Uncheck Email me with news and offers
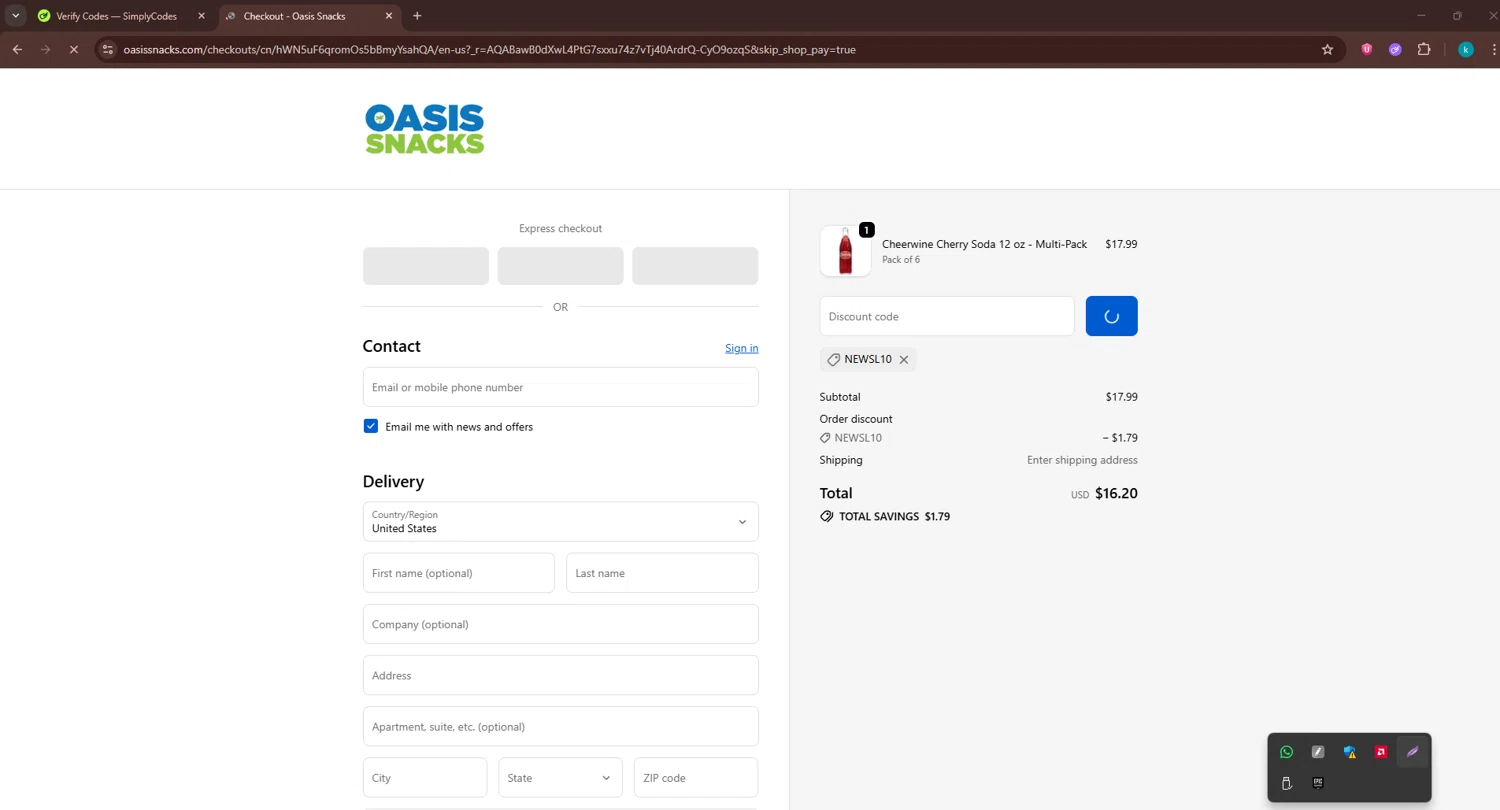The image size is (1500, 810). click(x=371, y=426)
